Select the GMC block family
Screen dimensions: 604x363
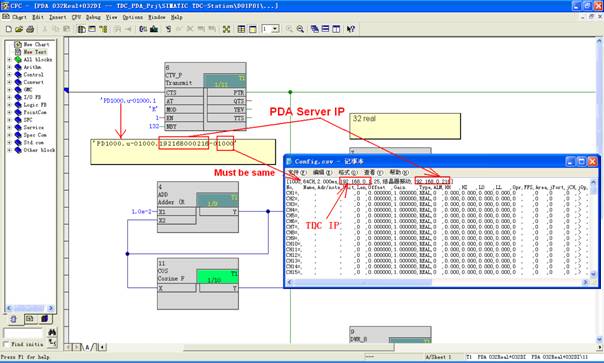click(28, 90)
